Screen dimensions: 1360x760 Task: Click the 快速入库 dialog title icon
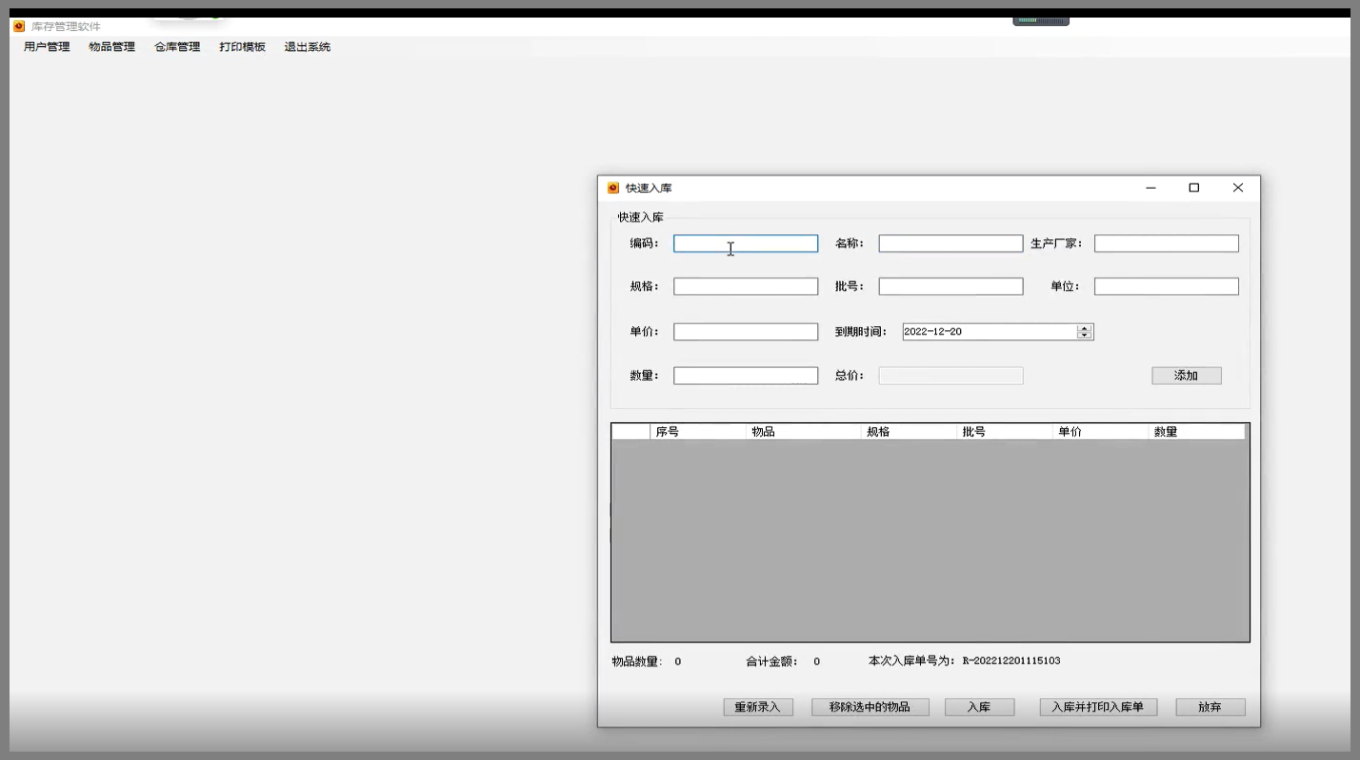614,188
